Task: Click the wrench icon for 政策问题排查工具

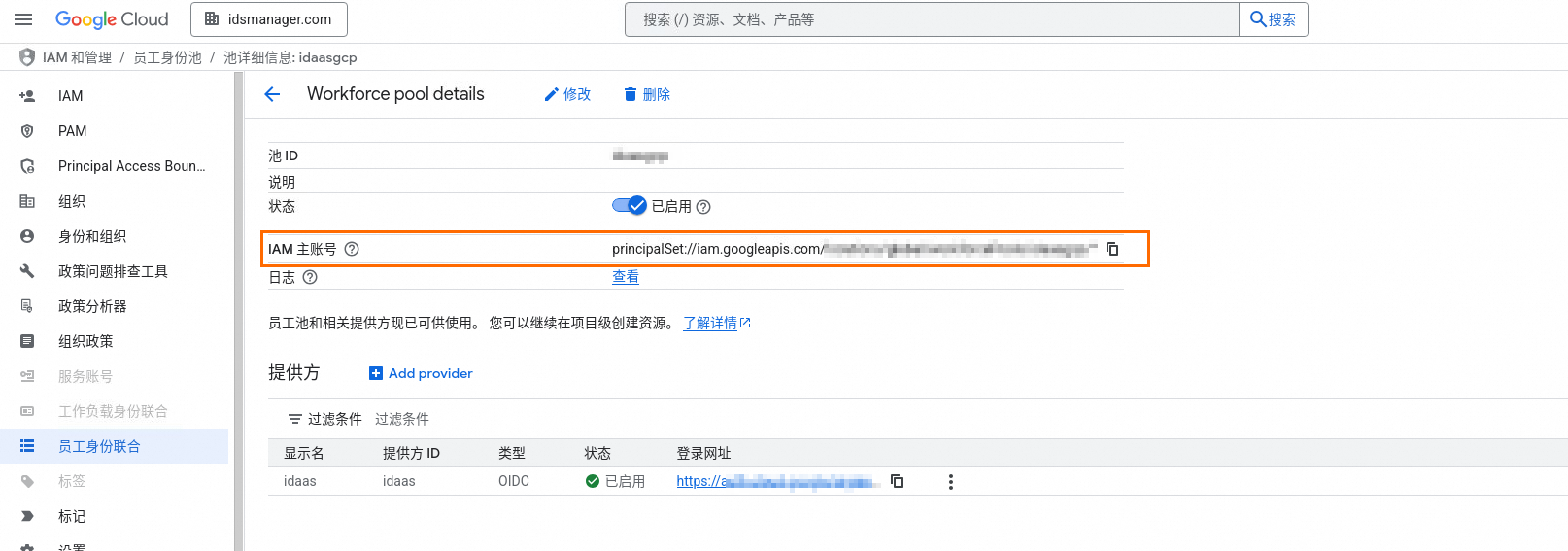Action: coord(27,271)
